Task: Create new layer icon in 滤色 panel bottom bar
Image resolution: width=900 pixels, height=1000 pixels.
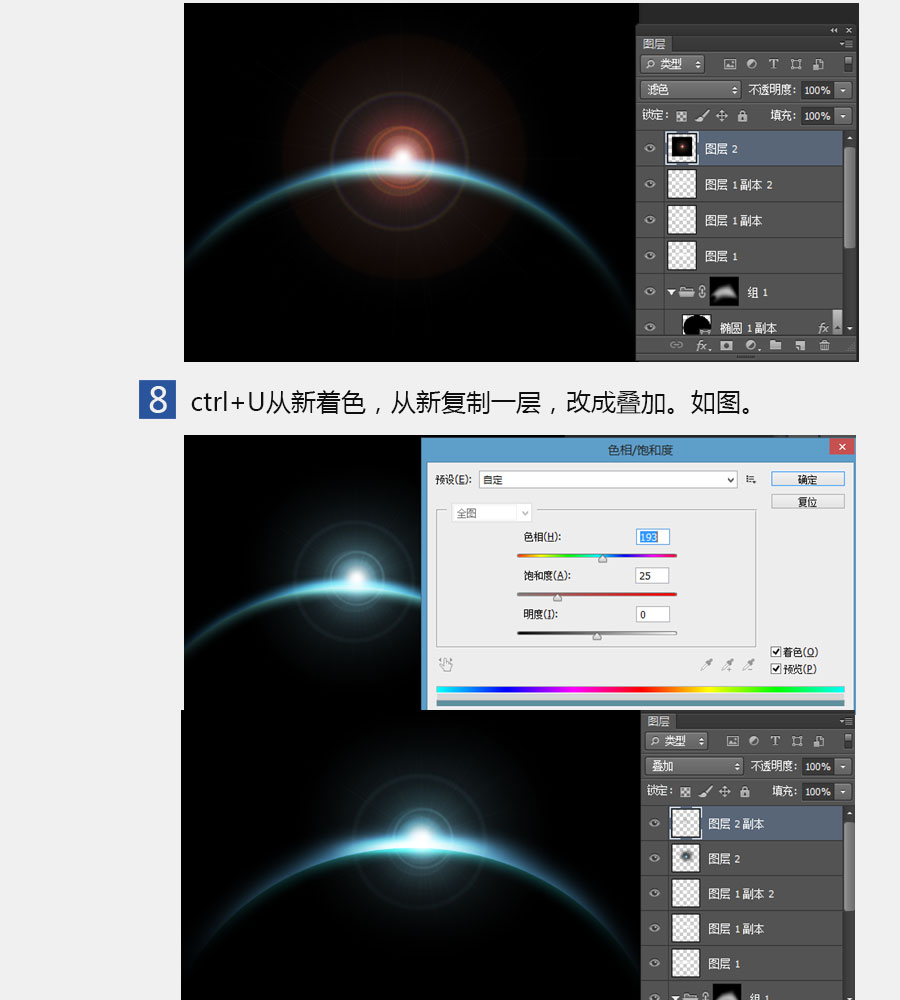Action: coord(800,345)
